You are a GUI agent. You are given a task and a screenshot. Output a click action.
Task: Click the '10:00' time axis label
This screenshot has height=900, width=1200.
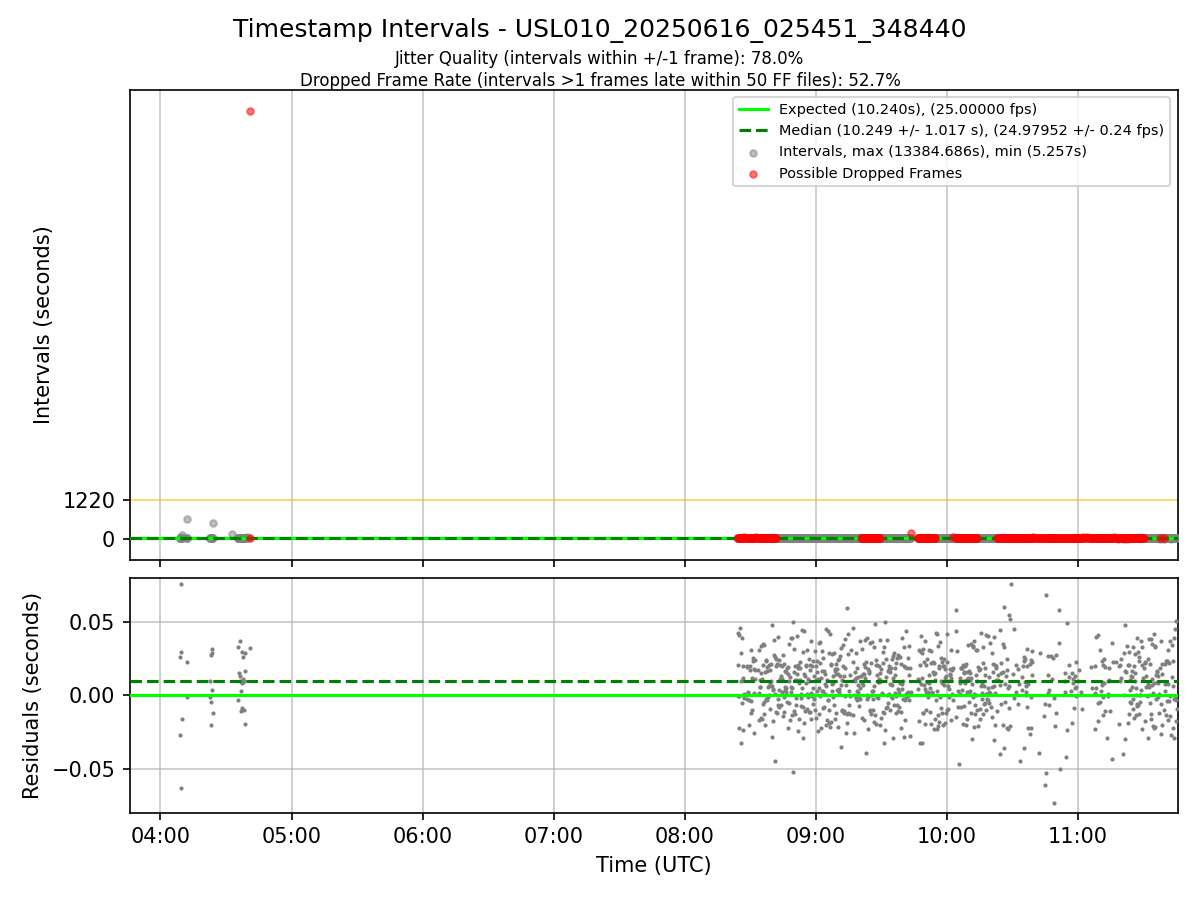pyautogui.click(x=946, y=835)
